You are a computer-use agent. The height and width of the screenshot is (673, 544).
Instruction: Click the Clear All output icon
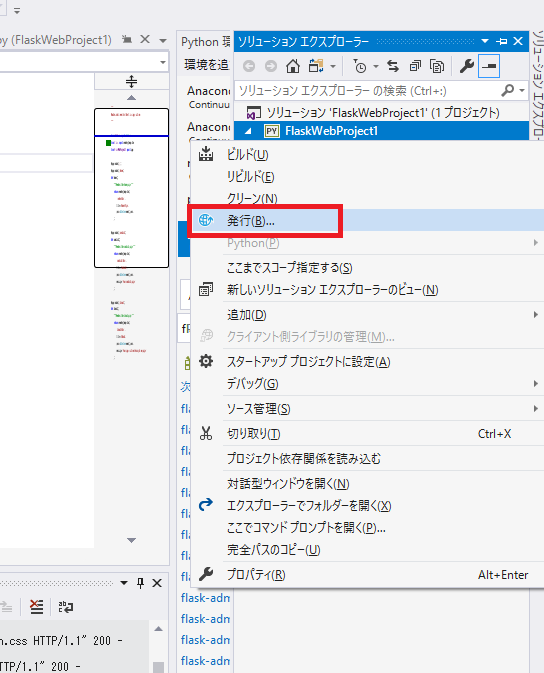click(36, 607)
